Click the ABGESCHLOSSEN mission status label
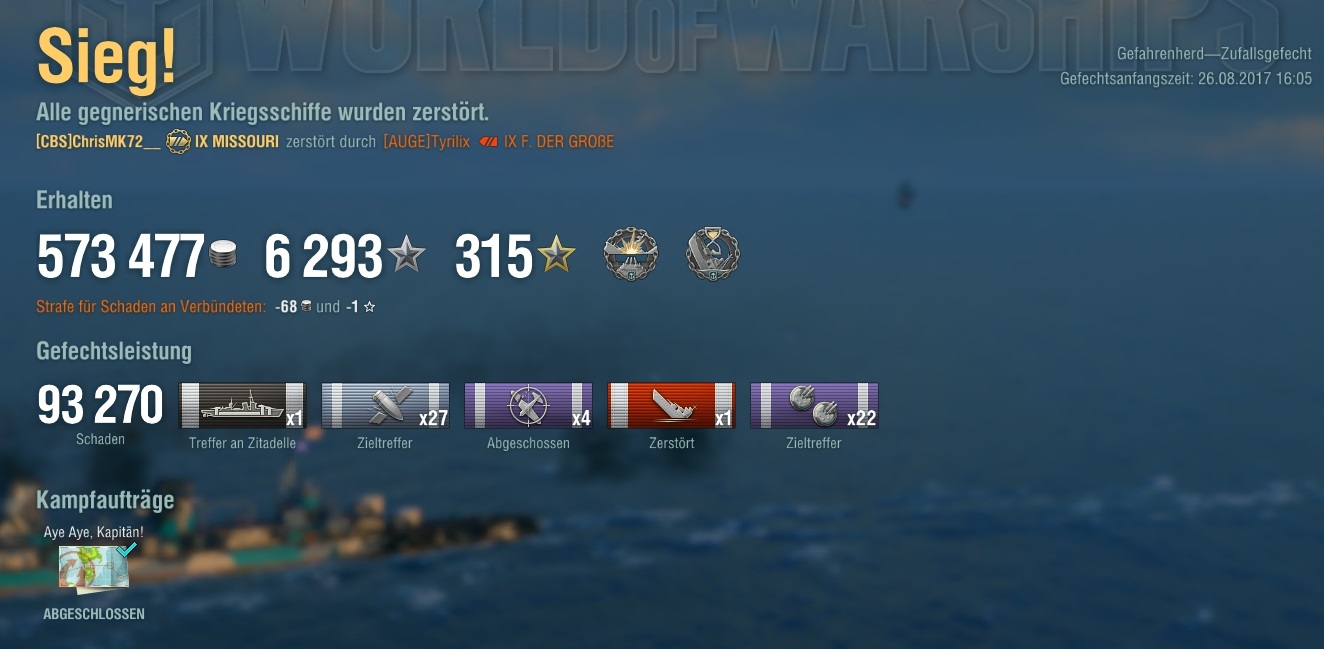The width and height of the screenshot is (1324, 649). click(94, 614)
